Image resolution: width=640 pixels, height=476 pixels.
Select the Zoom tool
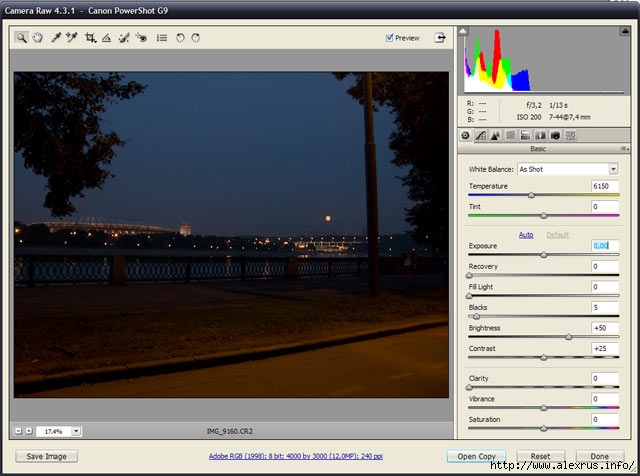point(22,38)
